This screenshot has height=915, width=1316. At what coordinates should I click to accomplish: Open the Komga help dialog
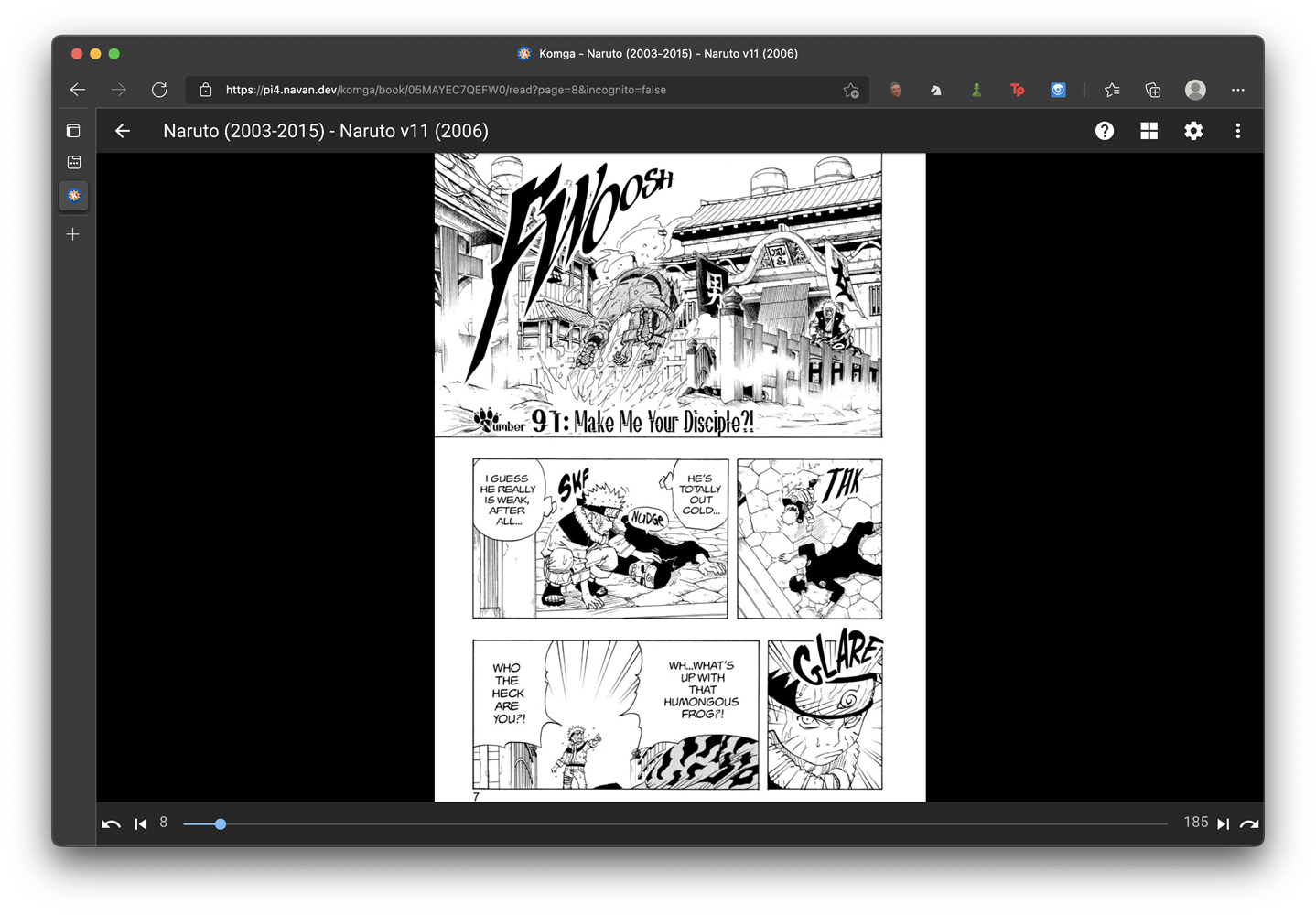[1104, 131]
